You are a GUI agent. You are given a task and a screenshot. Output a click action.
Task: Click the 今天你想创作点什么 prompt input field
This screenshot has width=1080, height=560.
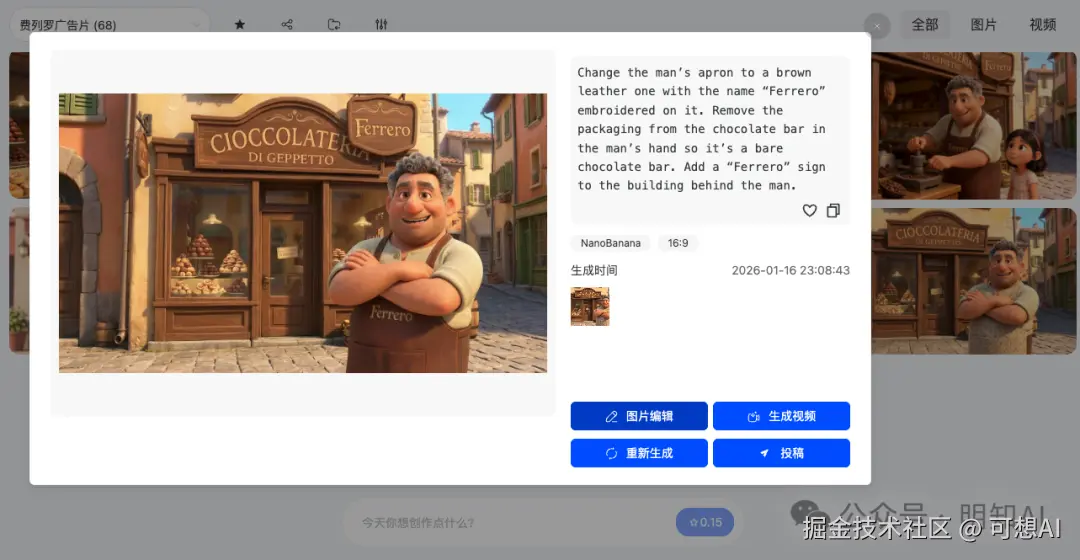click(510, 523)
